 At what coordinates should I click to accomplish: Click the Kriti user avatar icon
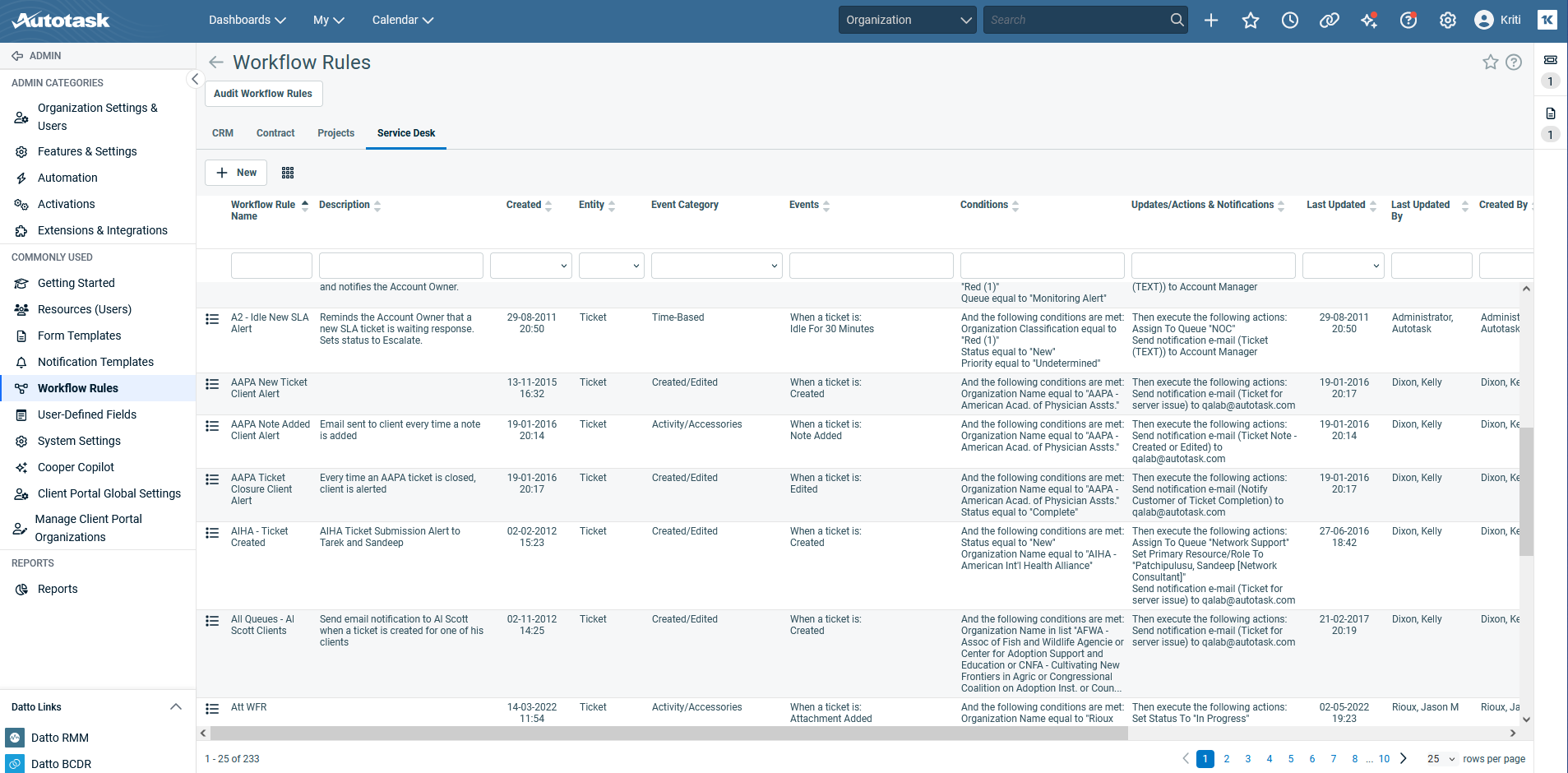(x=1484, y=20)
